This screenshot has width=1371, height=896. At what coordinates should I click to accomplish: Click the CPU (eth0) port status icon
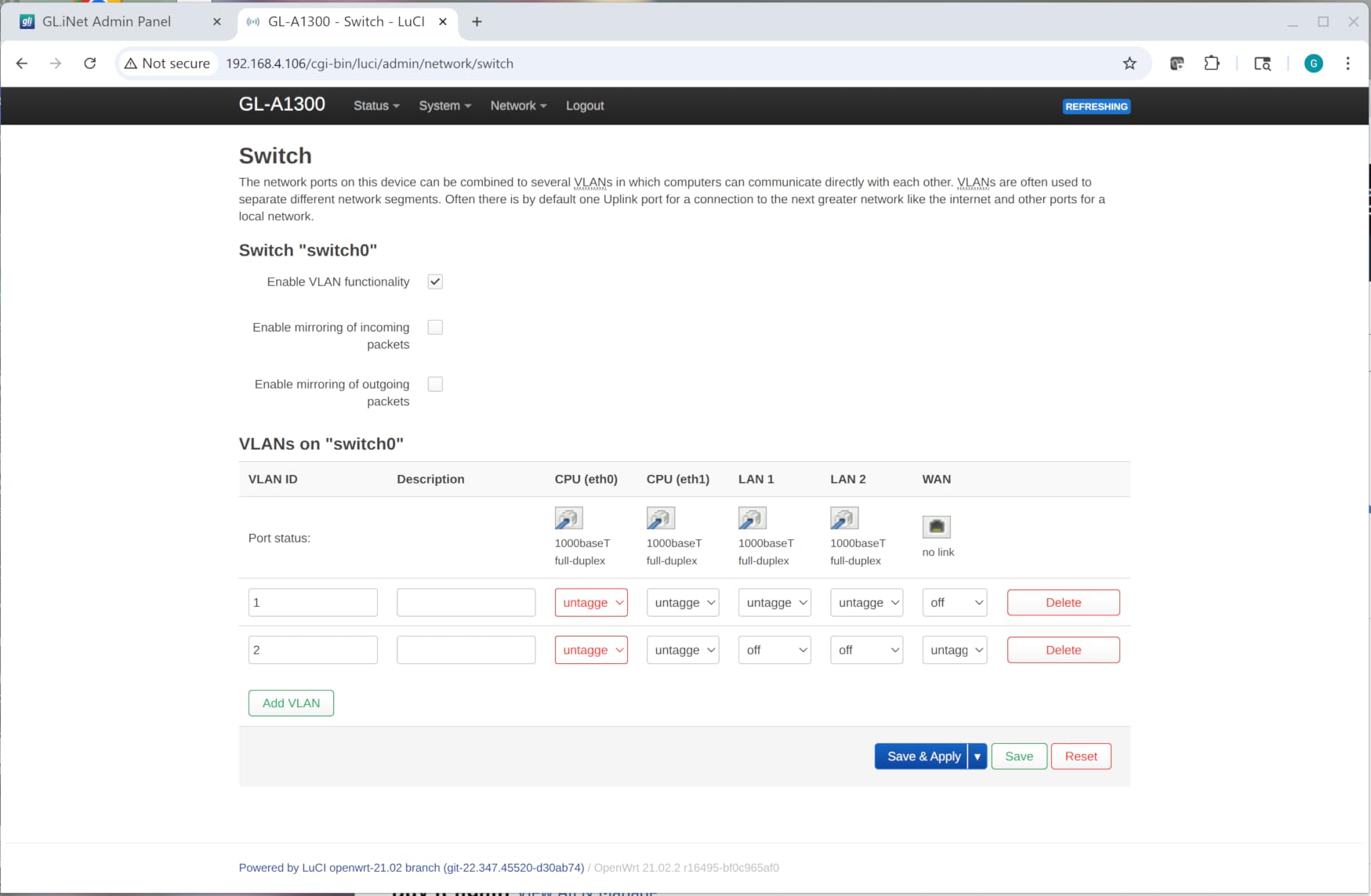(x=568, y=518)
